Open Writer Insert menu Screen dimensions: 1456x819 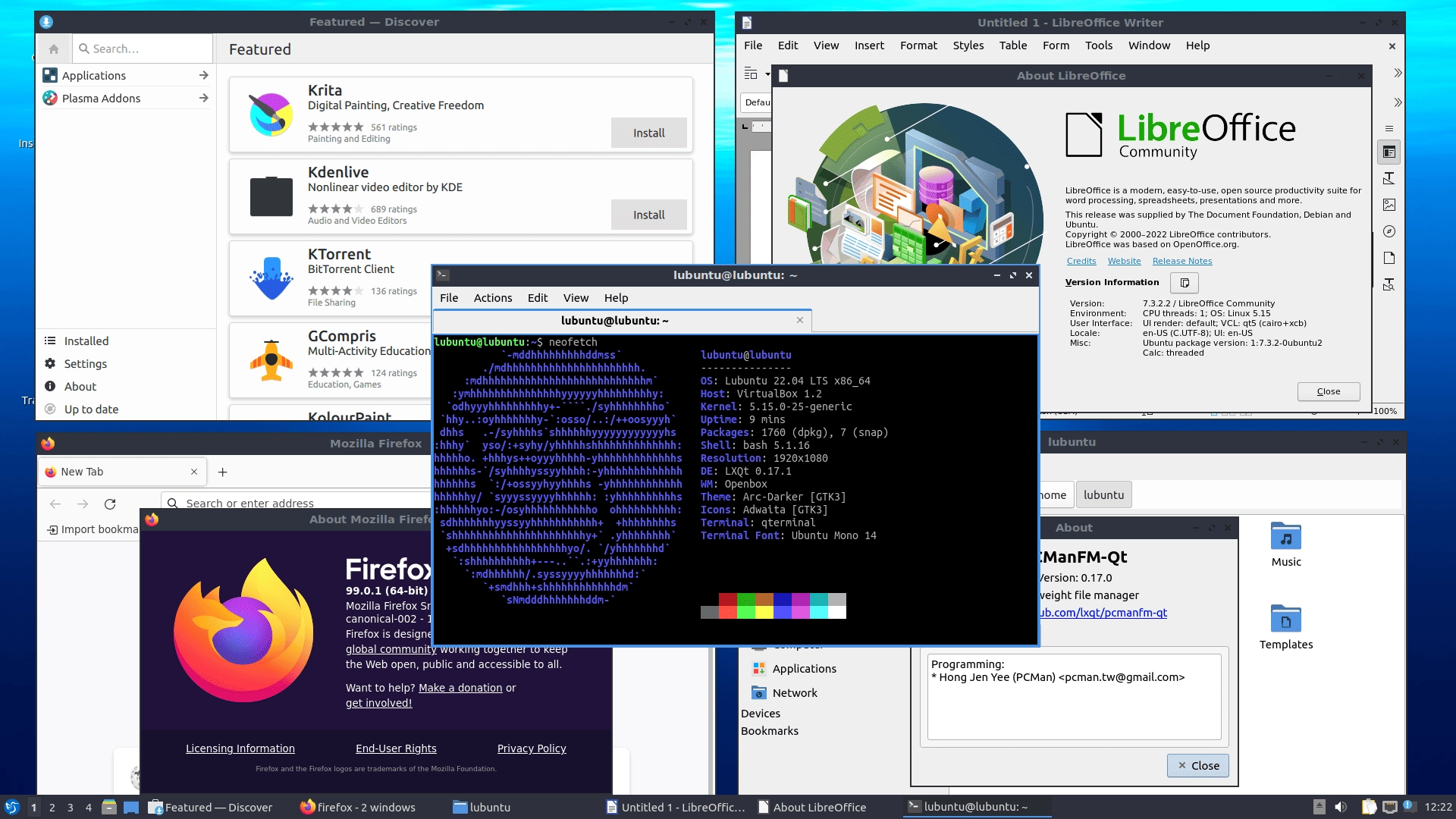pos(869,45)
